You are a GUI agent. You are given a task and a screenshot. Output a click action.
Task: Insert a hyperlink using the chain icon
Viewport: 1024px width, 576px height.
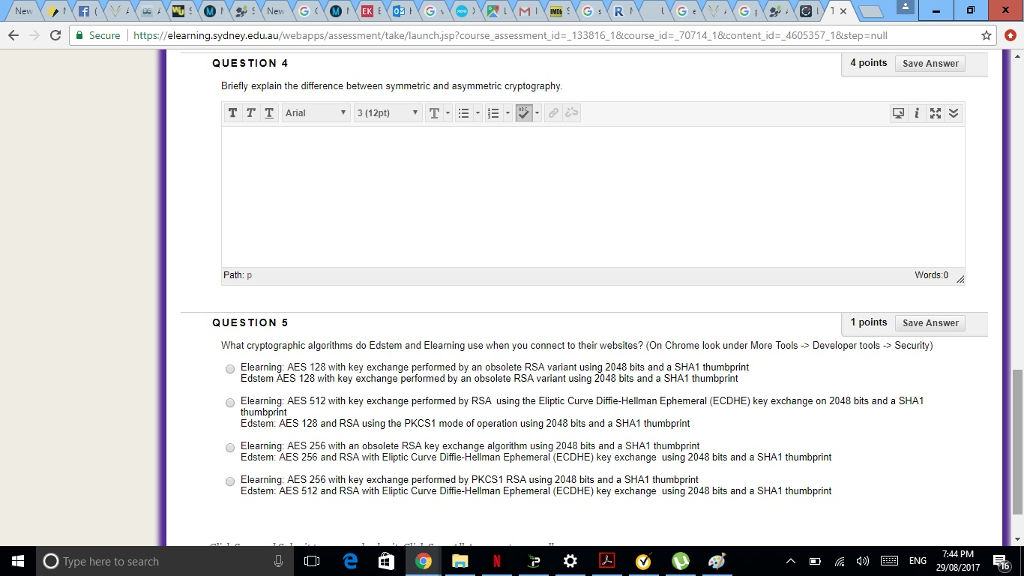tap(553, 112)
